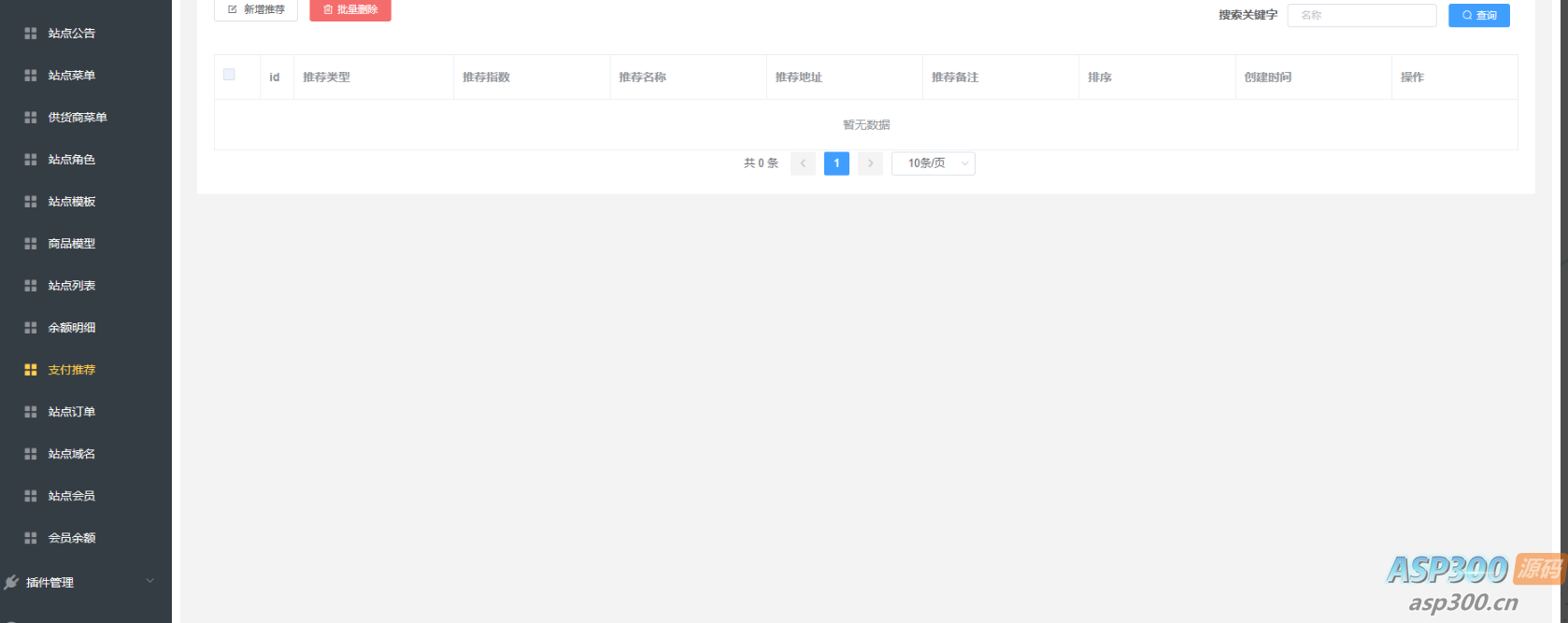Screen dimensions: 1568x623
Task: Expand the 插件管理 section chevron
Action: 150,581
